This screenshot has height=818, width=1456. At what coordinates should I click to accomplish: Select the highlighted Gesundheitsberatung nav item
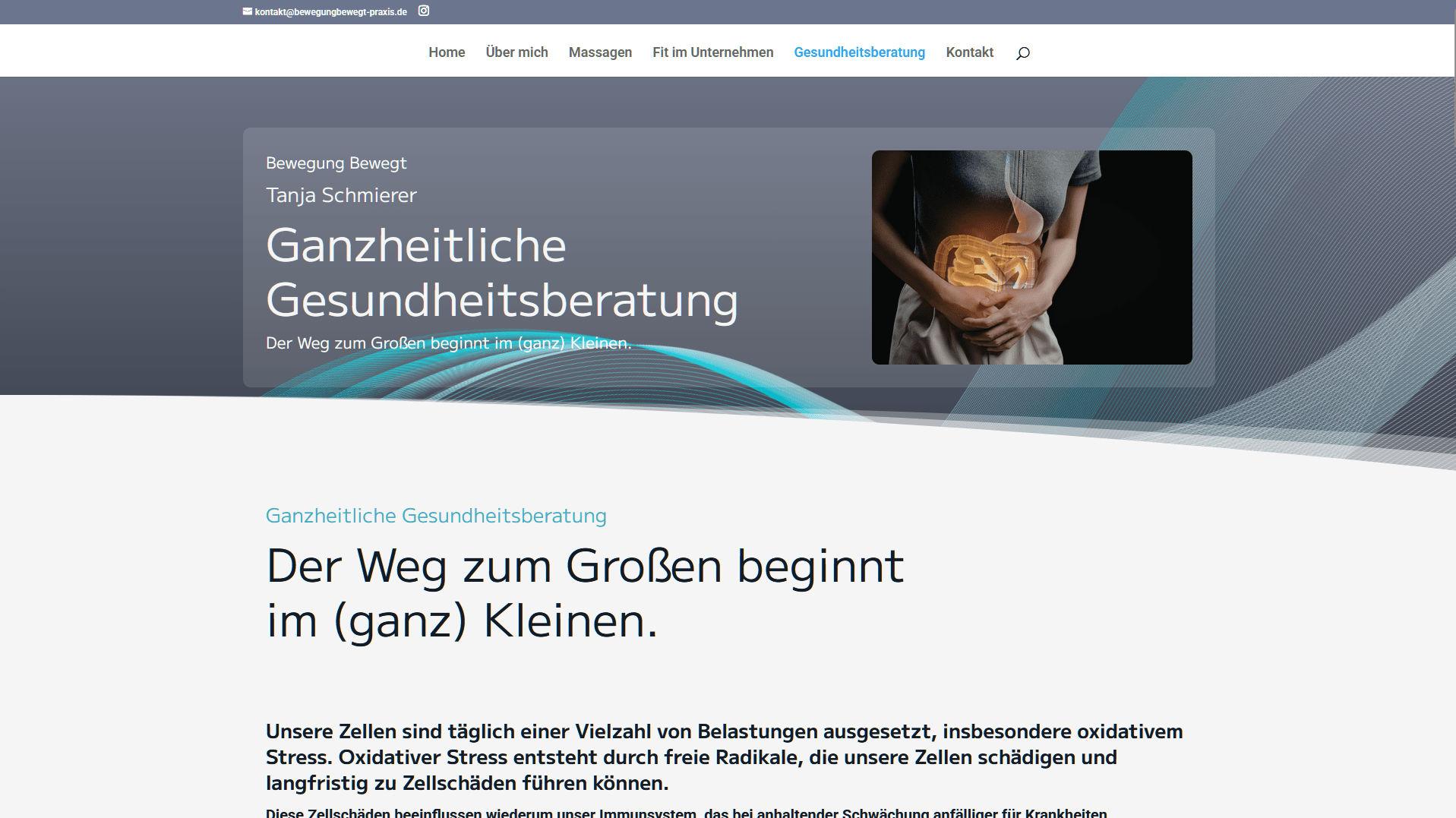coord(859,52)
